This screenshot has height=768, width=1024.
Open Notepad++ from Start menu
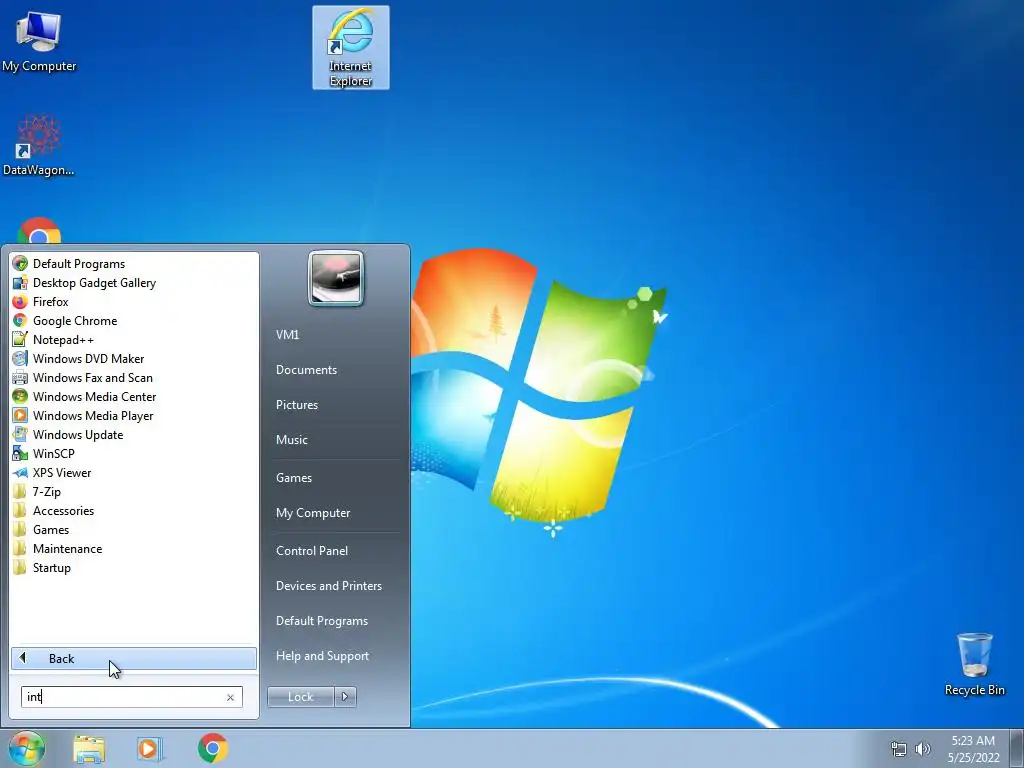[x=134, y=340]
